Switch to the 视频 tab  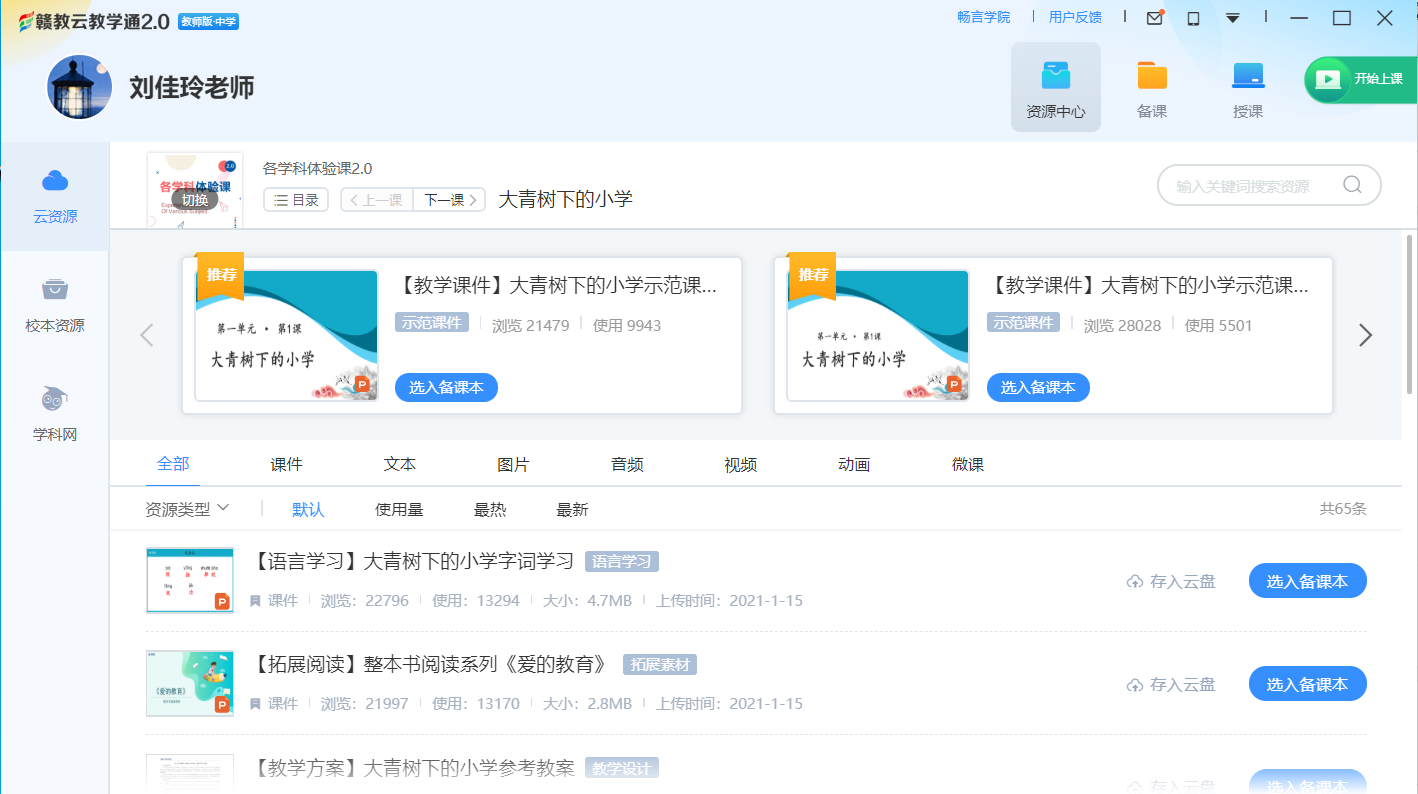(740, 465)
